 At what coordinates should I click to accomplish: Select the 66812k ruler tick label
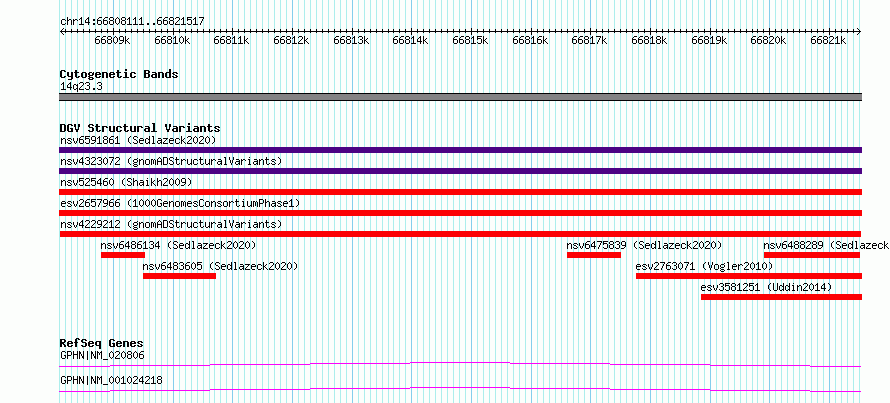tap(291, 40)
